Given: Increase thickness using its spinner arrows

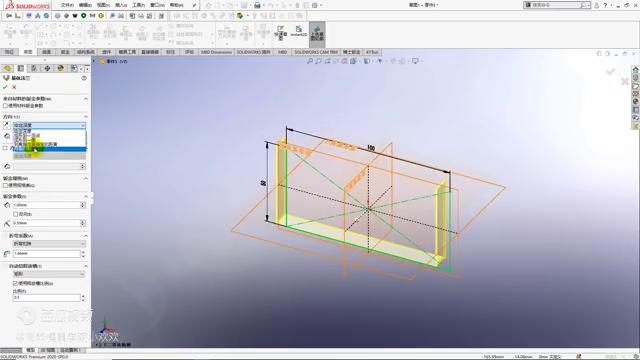Looking at the screenshot, I should pyautogui.click(x=83, y=205).
